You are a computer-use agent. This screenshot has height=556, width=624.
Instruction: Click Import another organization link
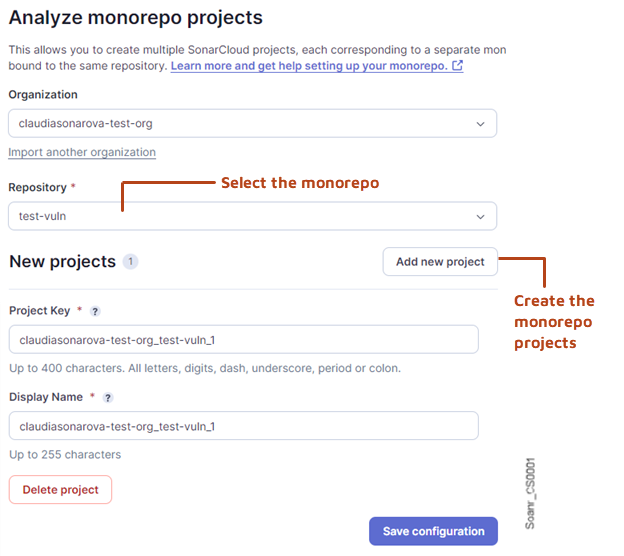tap(82, 153)
